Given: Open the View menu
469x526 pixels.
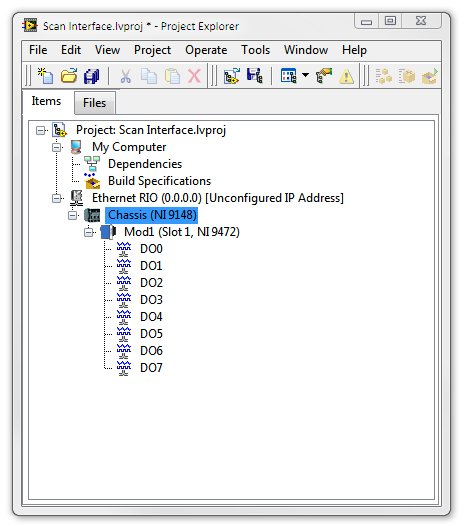Looking at the screenshot, I should (107, 50).
